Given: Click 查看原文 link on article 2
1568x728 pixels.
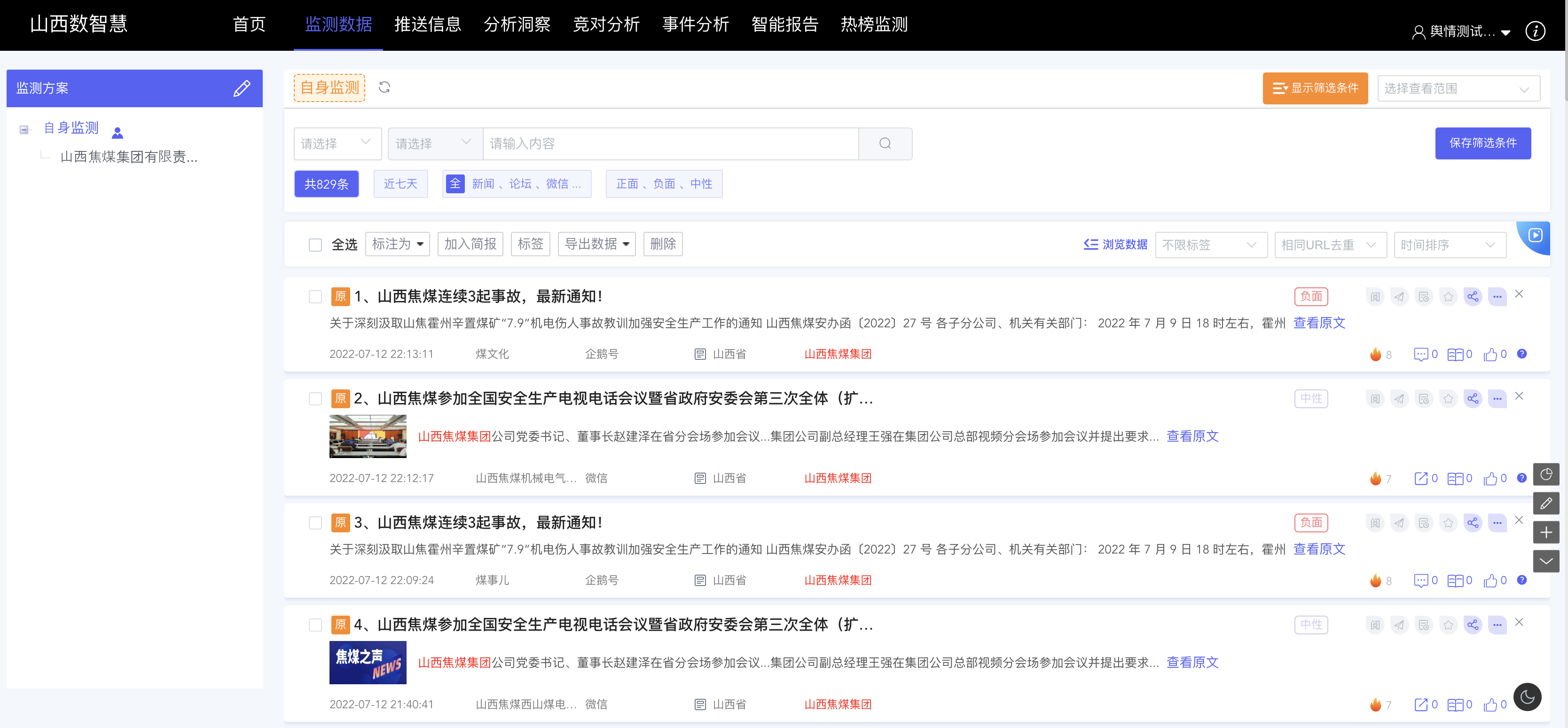Looking at the screenshot, I should pyautogui.click(x=1192, y=436).
